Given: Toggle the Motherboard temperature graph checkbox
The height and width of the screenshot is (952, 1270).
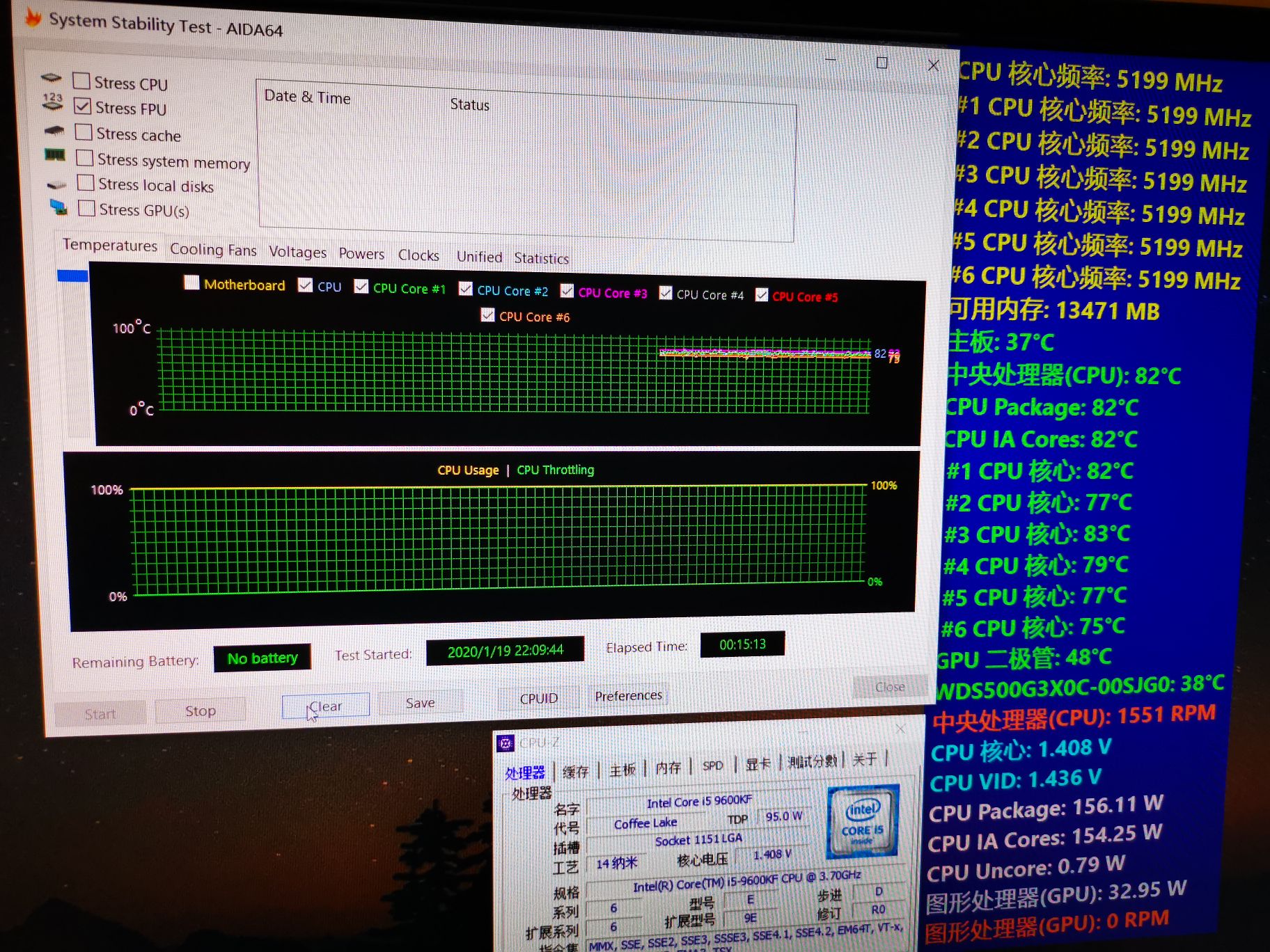Looking at the screenshot, I should (x=191, y=283).
